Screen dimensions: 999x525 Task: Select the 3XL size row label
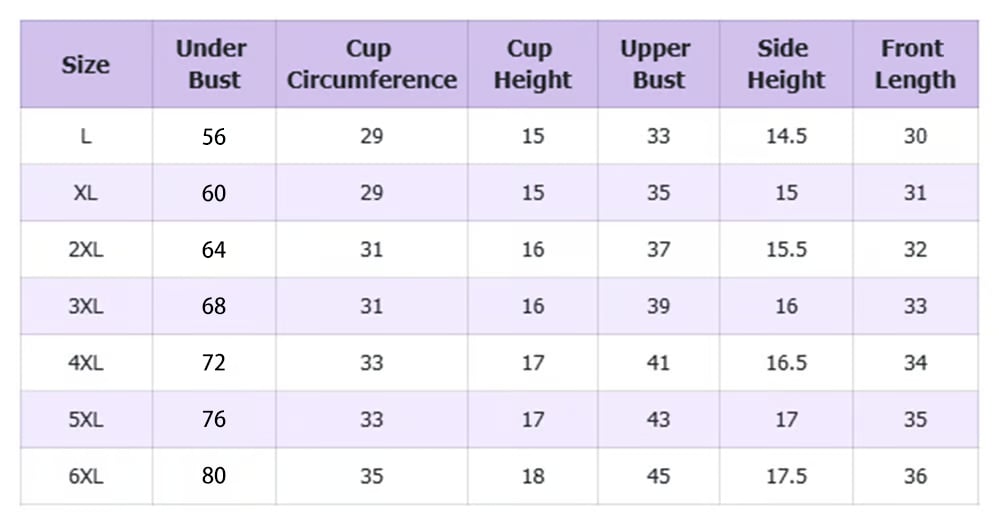[86, 306]
